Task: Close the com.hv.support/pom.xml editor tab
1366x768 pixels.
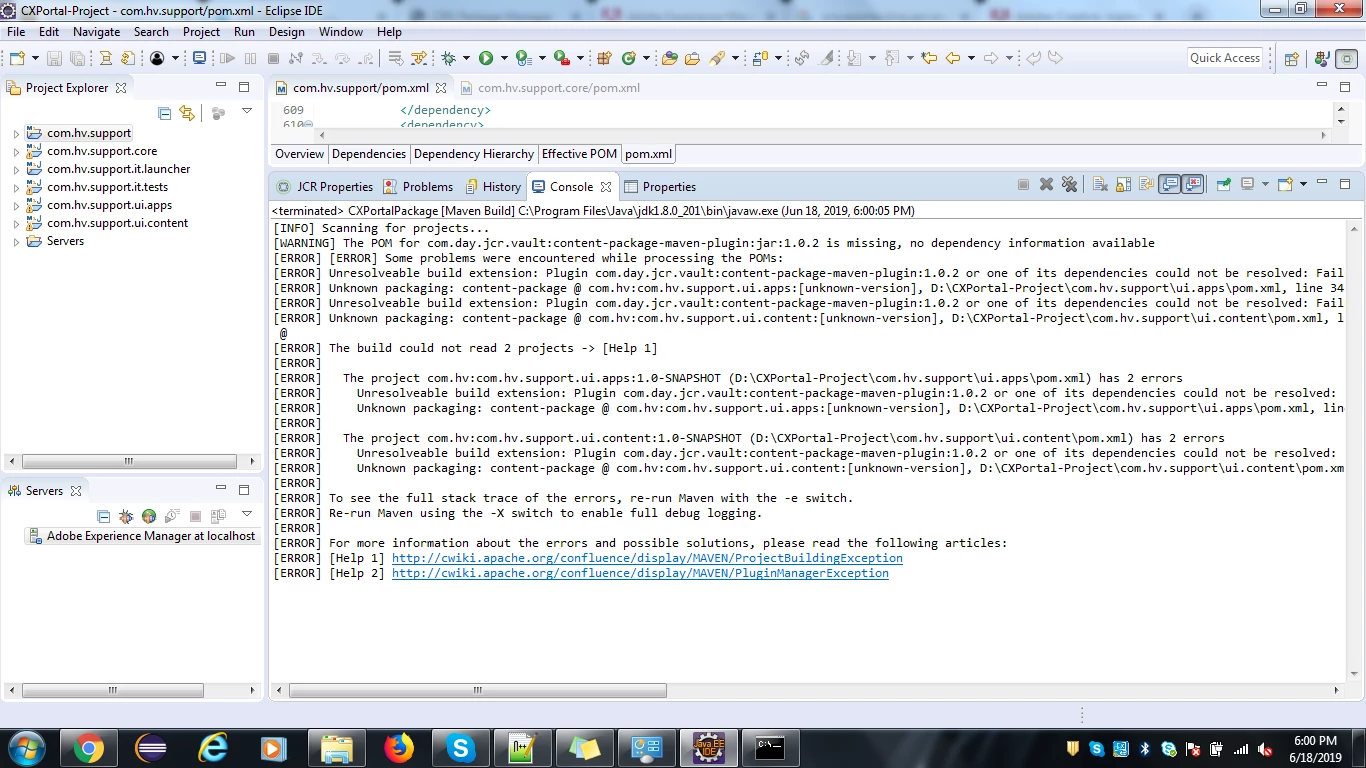Action: 439,88
